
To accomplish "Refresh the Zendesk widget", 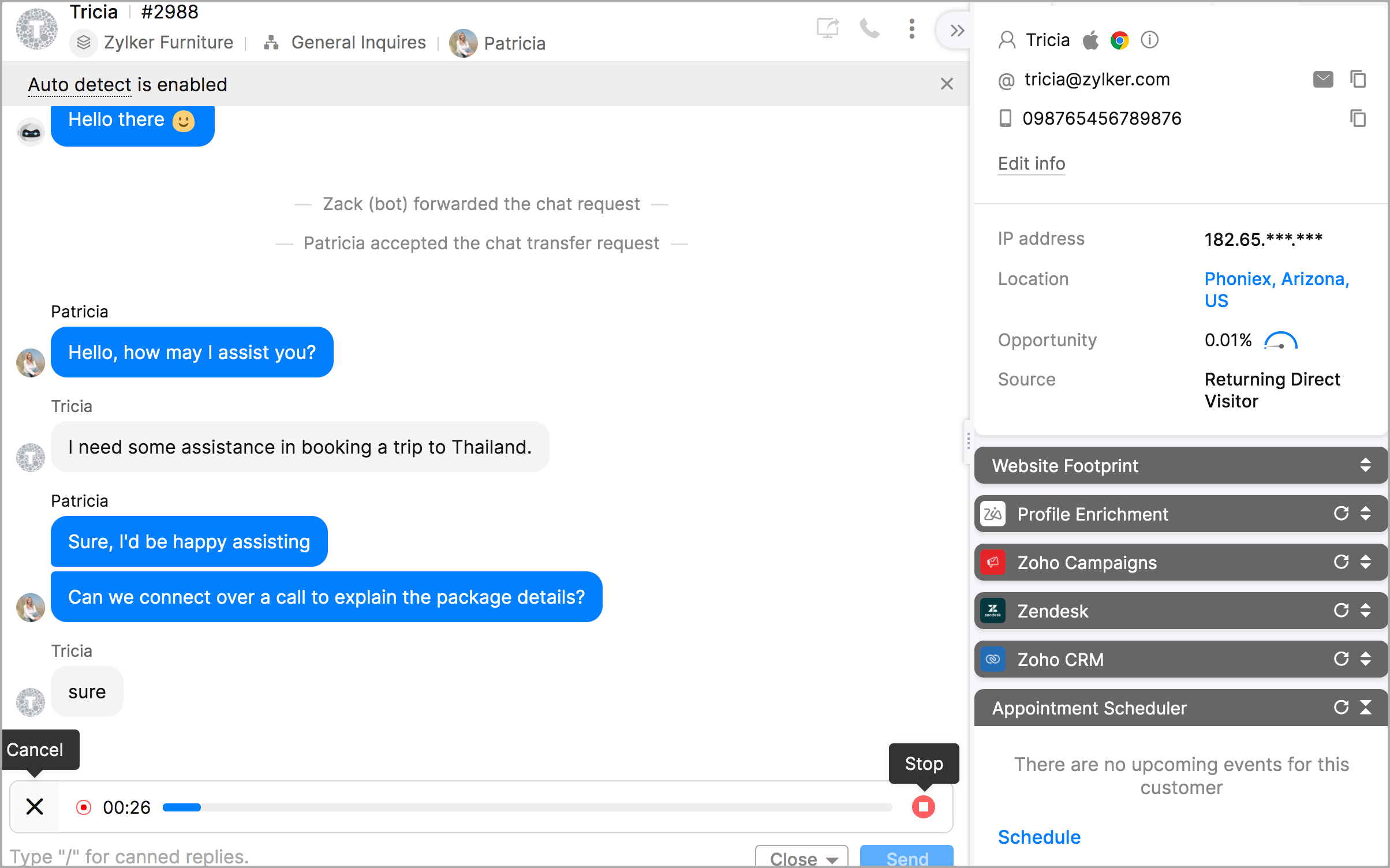I will pos(1341,611).
